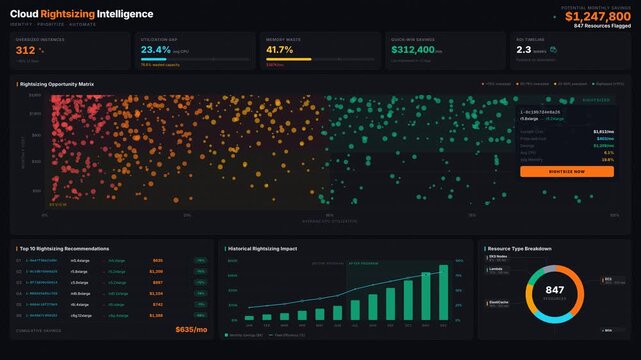Screen dimensions: 641x360
Task: Select the 41.7% Memory Waste value
Action: (x=280, y=50)
